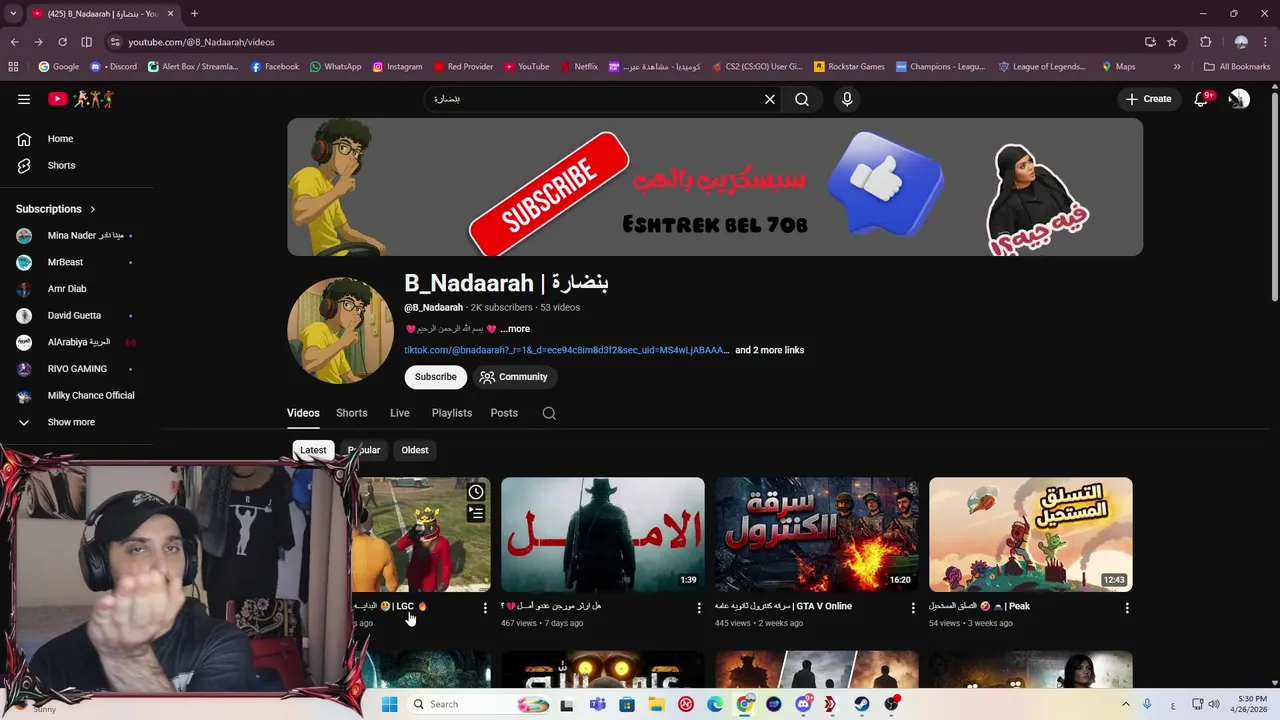The image size is (1280, 720).
Task: Select the Latest filter chip
Action: click(x=313, y=450)
